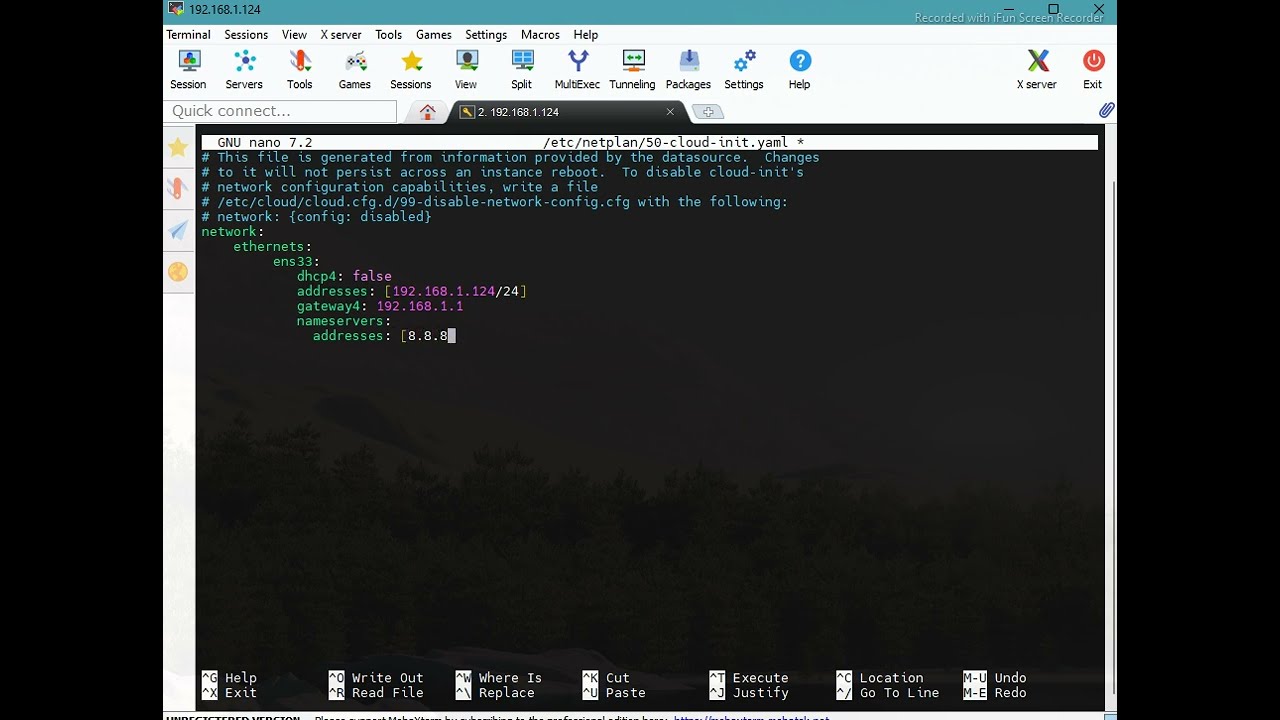
Task: Click the nano Cut shortcut label
Action: tap(618, 678)
